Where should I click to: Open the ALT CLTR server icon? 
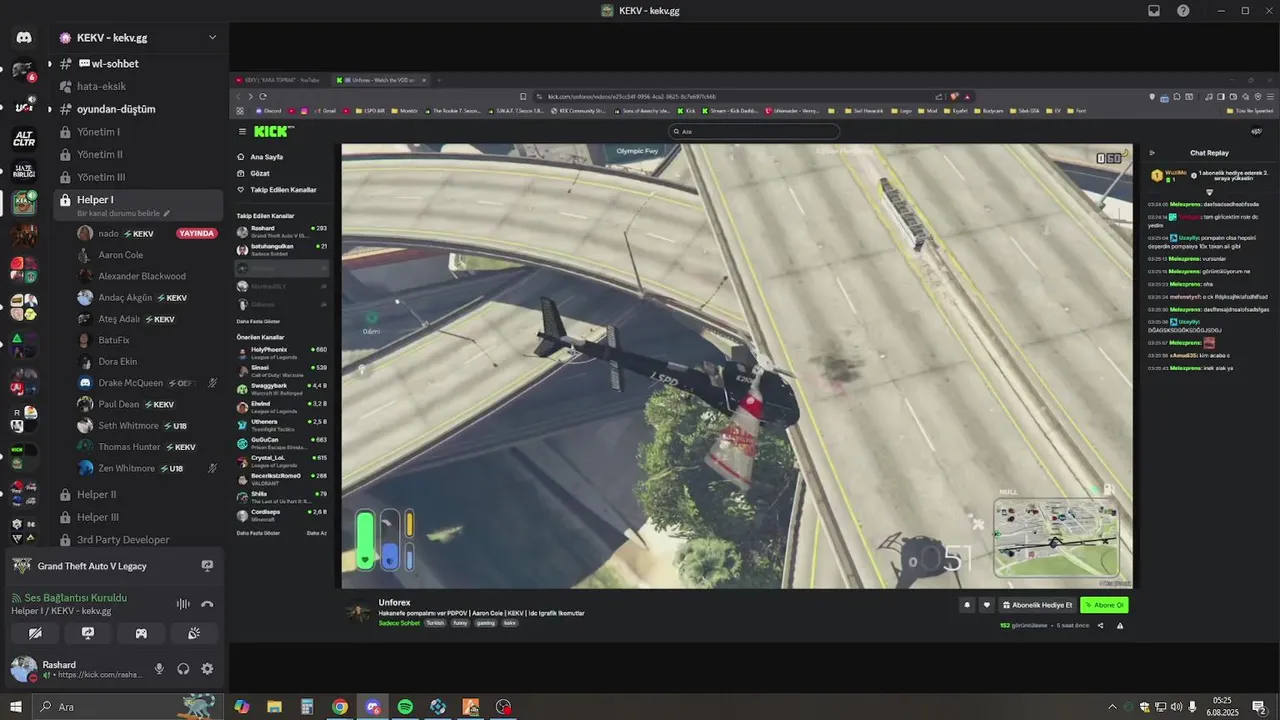pos(23,138)
